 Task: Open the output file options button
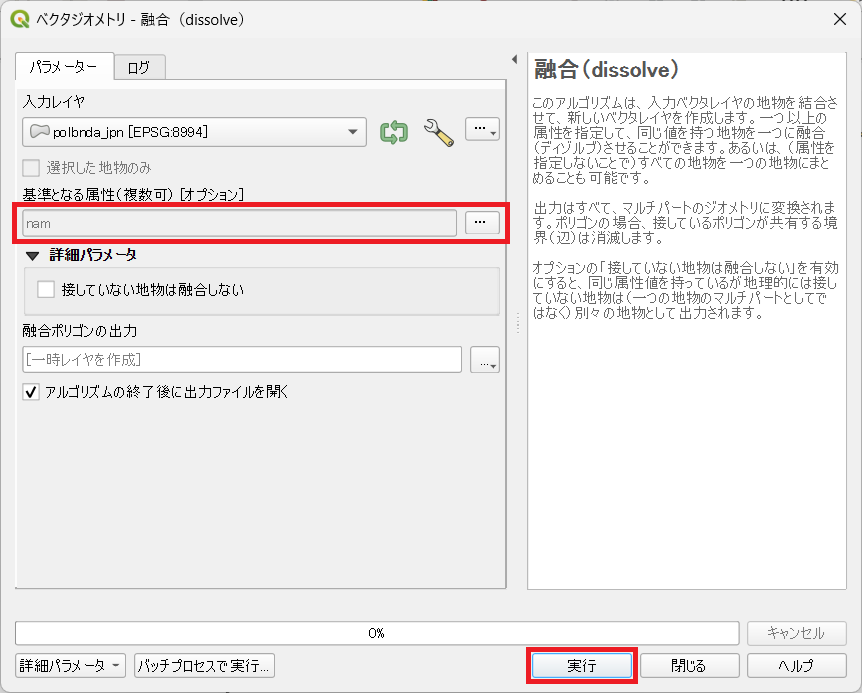pos(485,360)
